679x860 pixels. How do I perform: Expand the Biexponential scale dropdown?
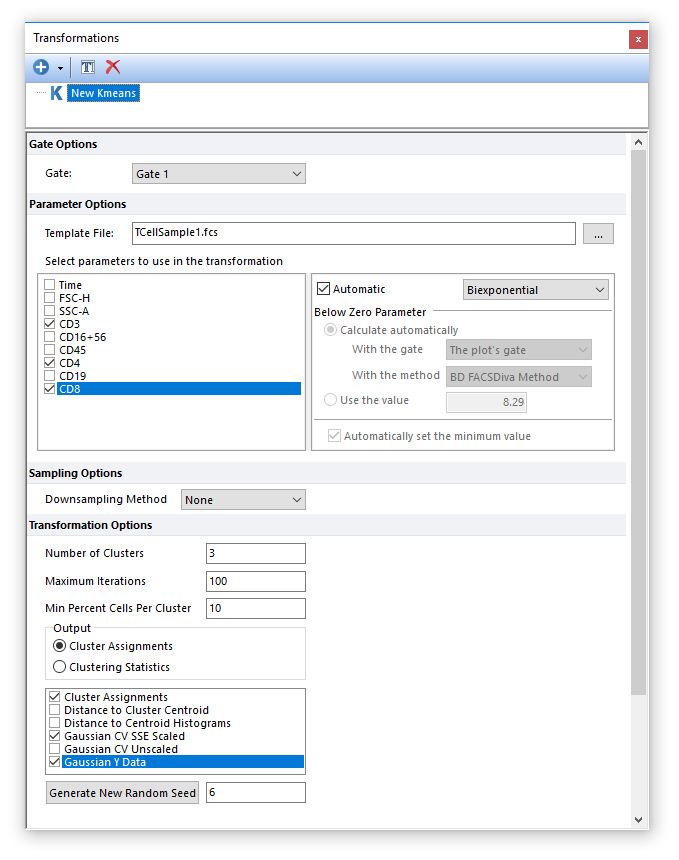[536, 290]
